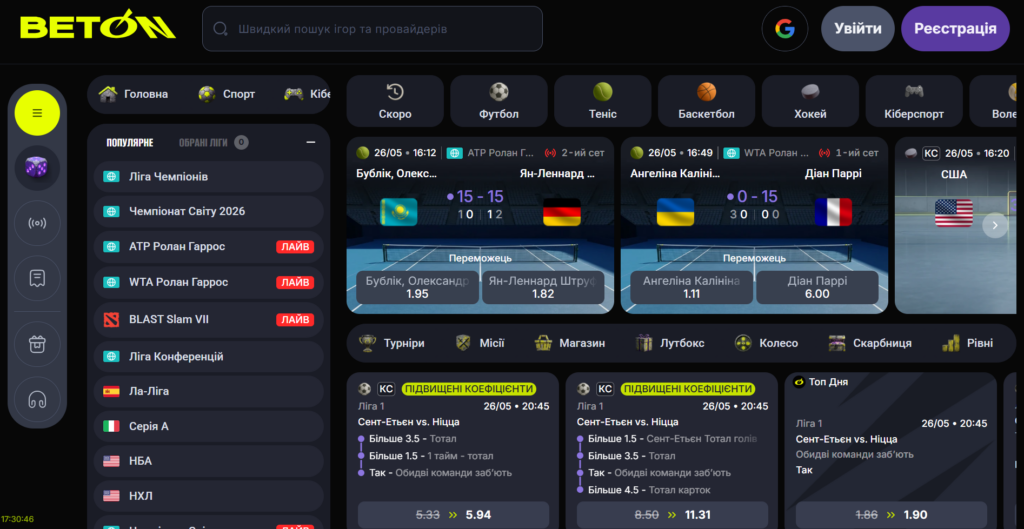Viewport: 1024px width, 529px height.
Task: Switch to Спорт tab
Action: coord(227,94)
